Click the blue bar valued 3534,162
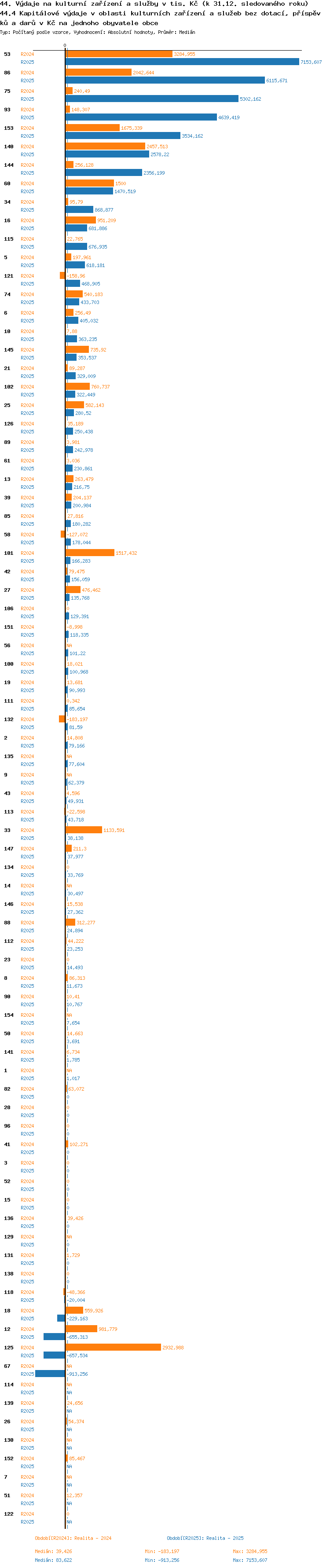Viewport: 330px width, 1568px height. [x=123, y=136]
